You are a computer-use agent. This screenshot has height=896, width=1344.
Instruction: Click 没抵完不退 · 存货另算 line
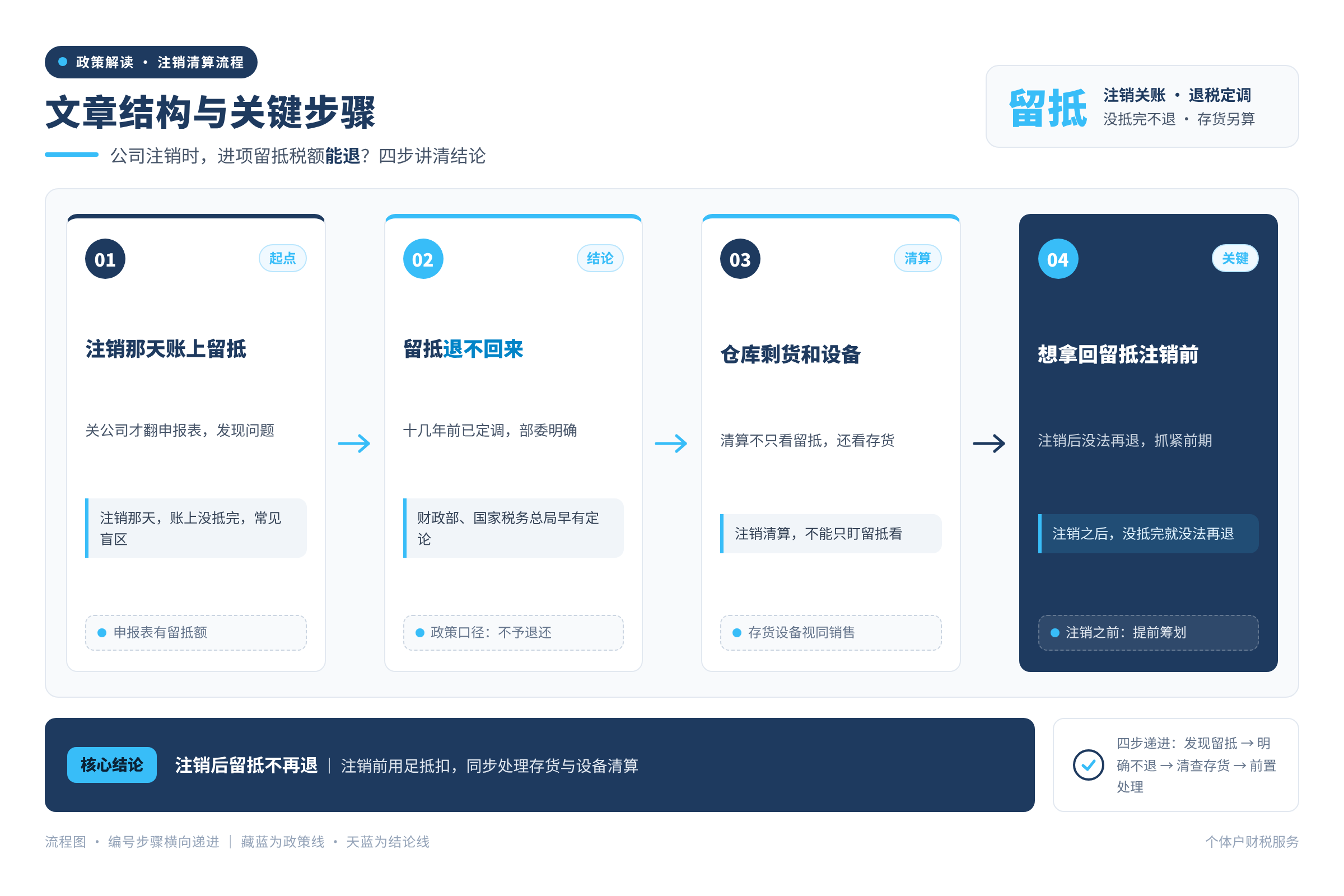(x=1179, y=119)
